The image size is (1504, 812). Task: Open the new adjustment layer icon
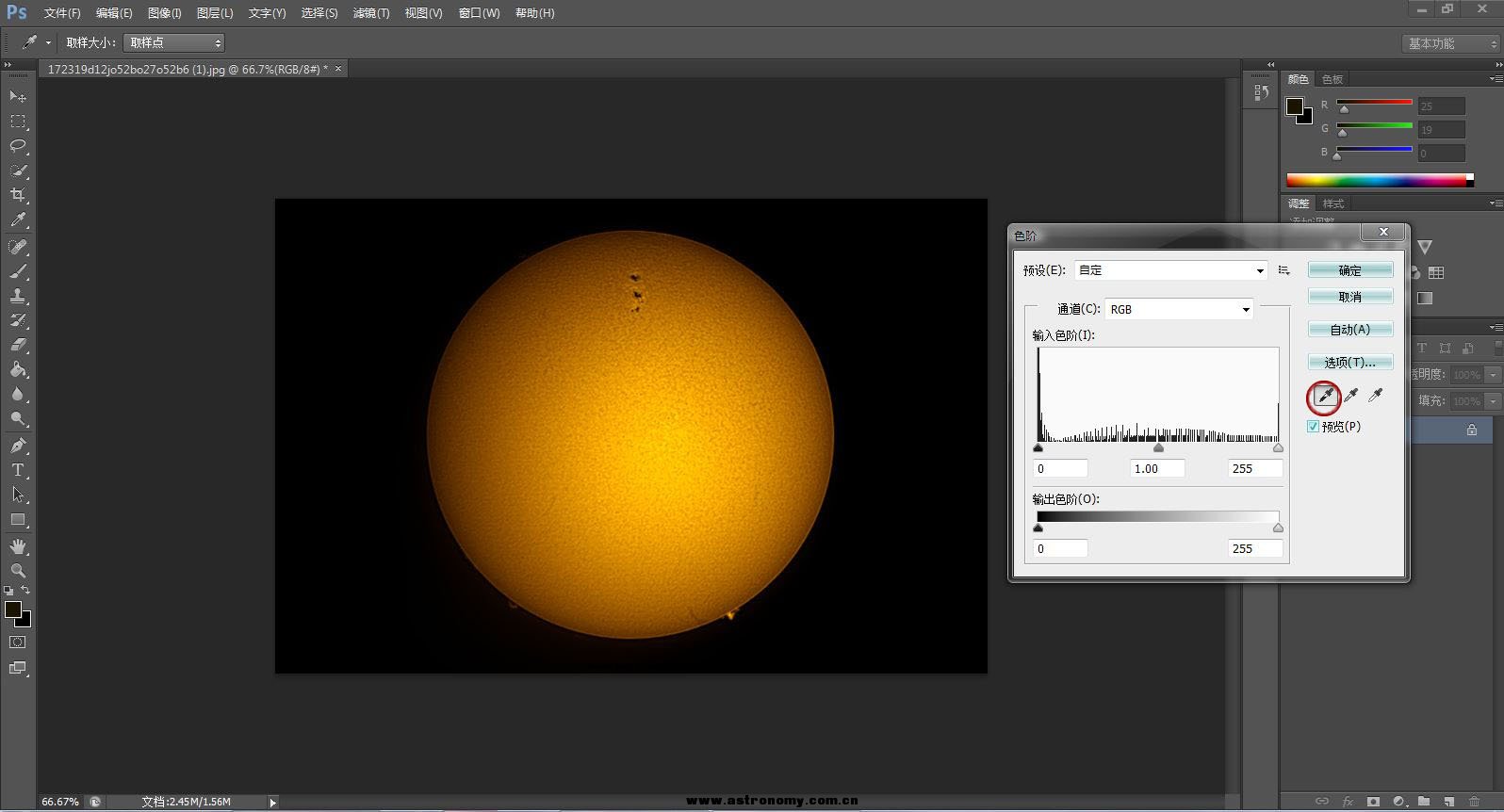pos(1398,802)
